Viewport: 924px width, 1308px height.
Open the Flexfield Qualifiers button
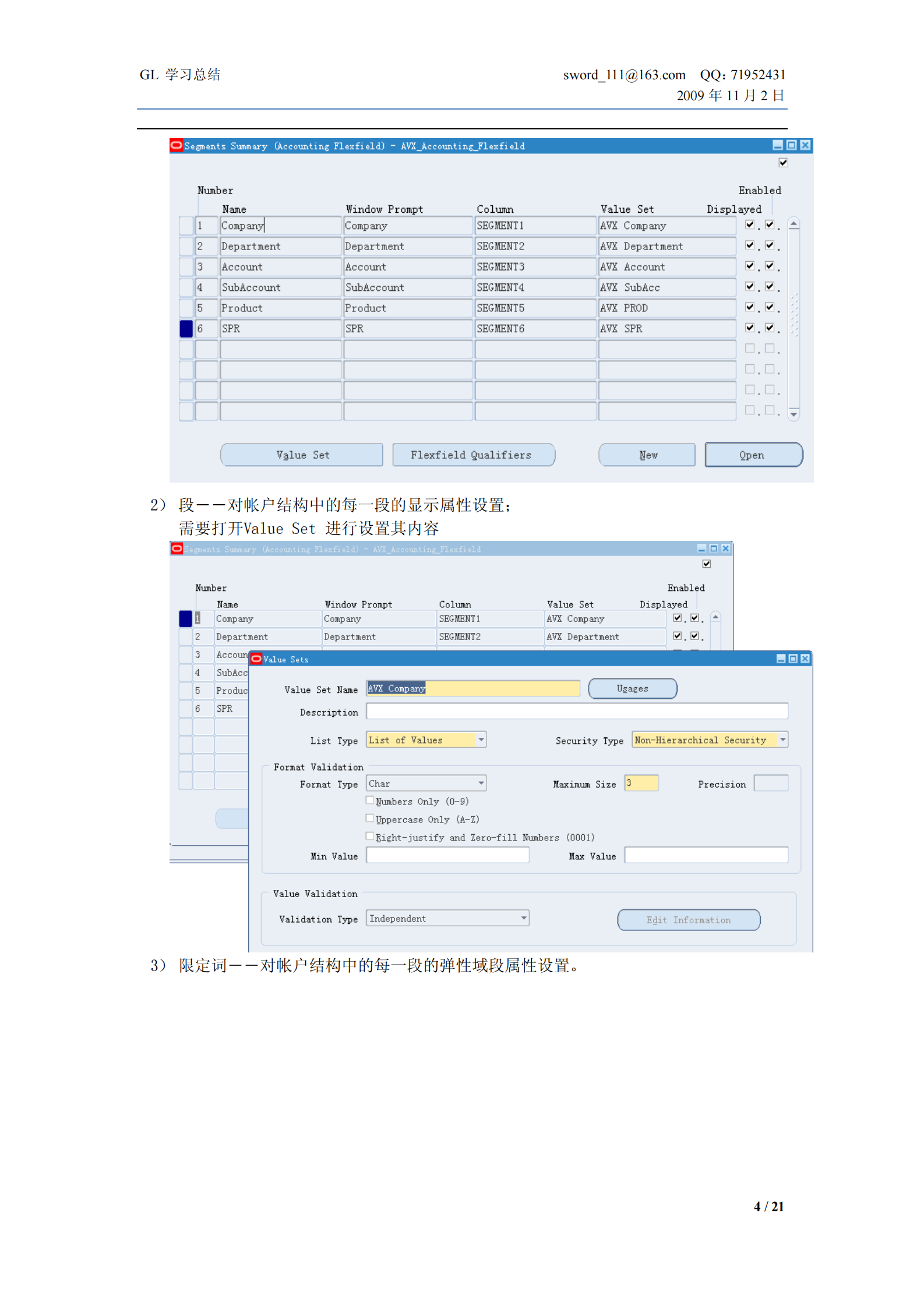click(473, 455)
